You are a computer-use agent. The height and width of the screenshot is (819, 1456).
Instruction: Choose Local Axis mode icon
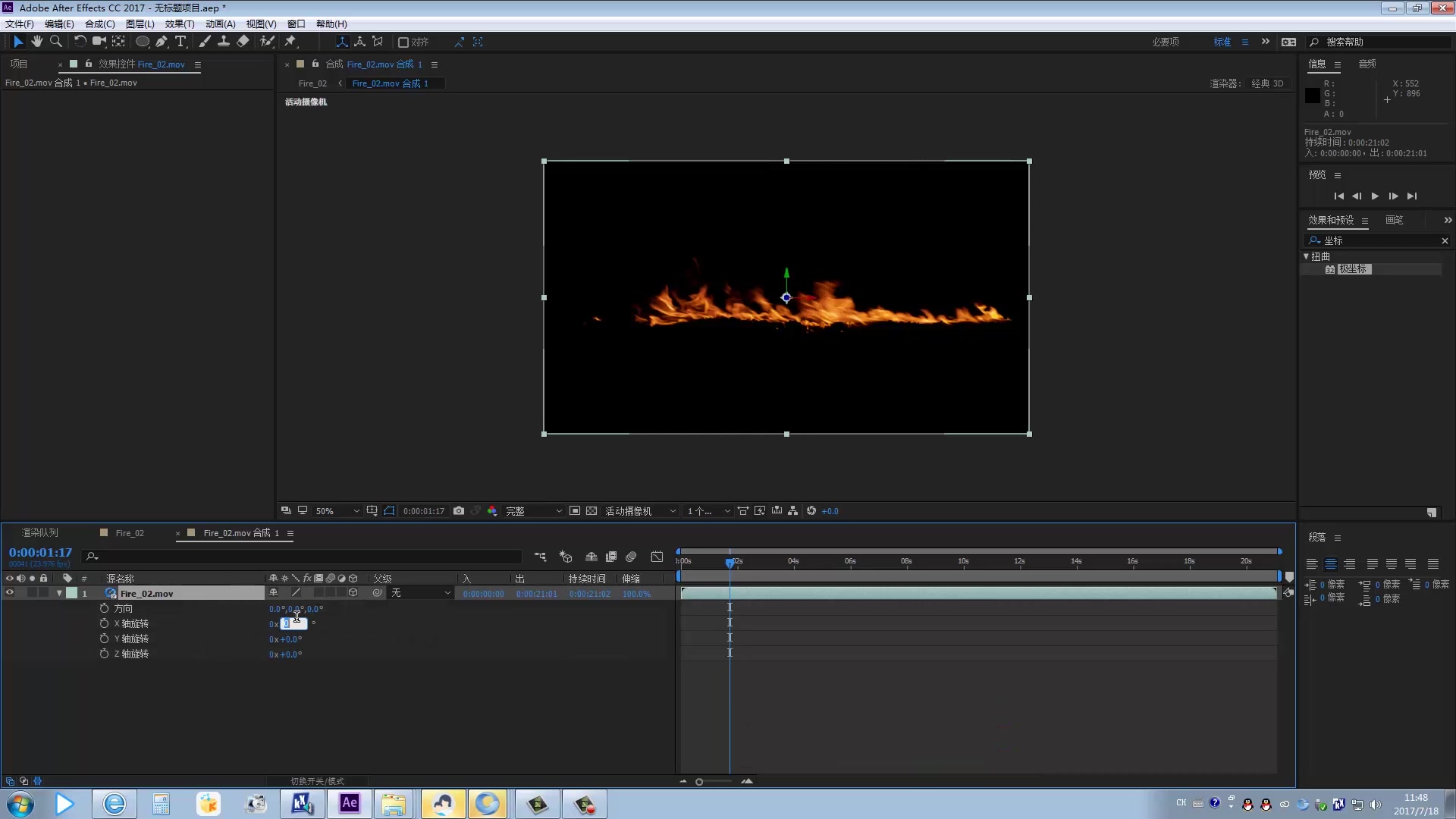click(342, 42)
